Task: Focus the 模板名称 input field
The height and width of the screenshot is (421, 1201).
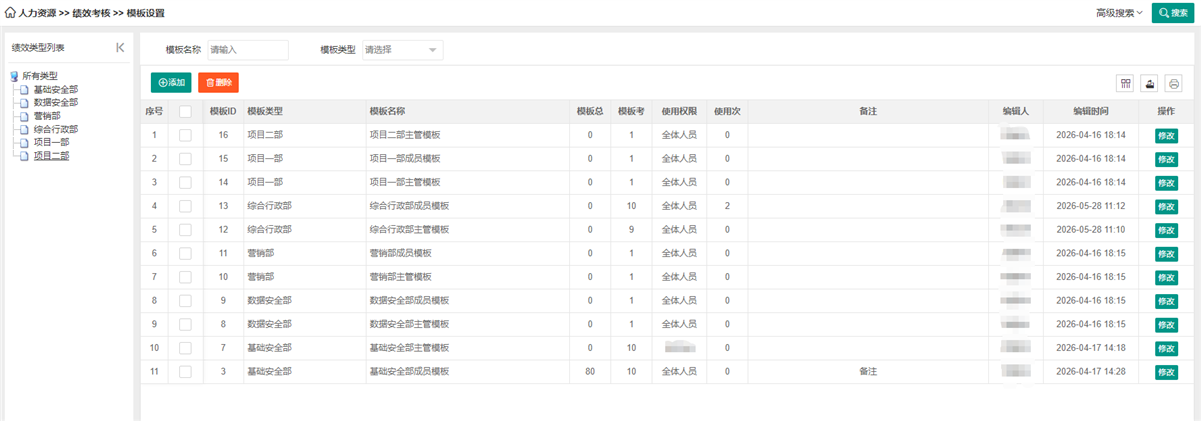Action: tap(247, 50)
